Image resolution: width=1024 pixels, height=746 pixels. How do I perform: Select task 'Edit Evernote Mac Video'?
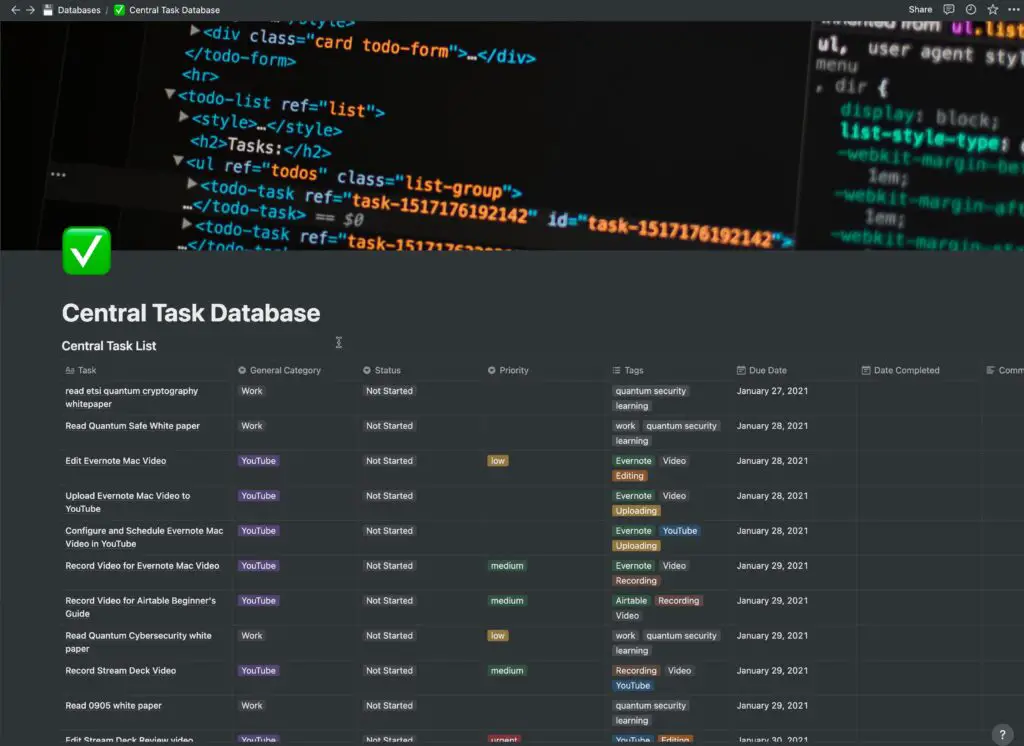116,461
